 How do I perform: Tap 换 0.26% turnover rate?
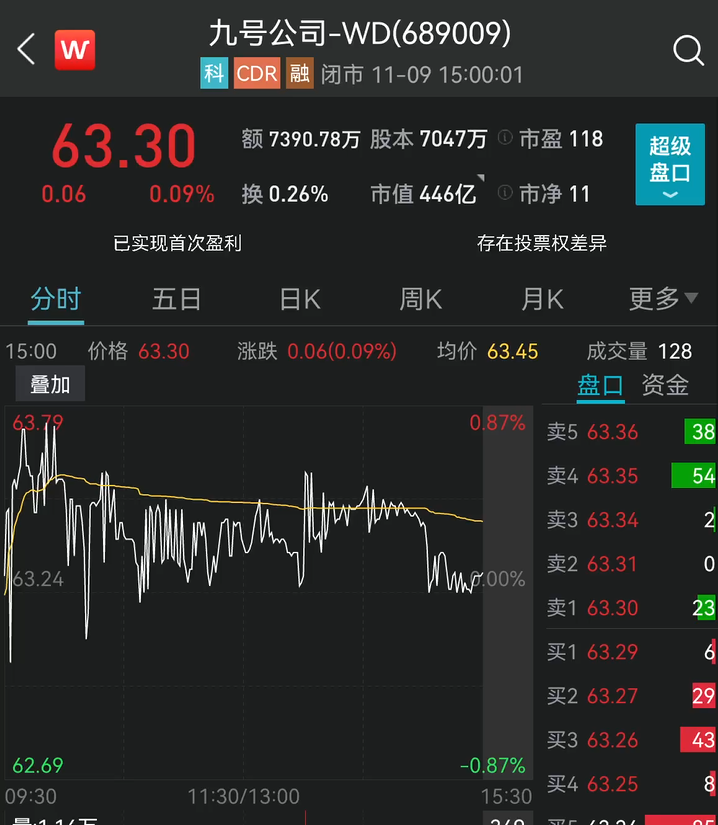[285, 194]
